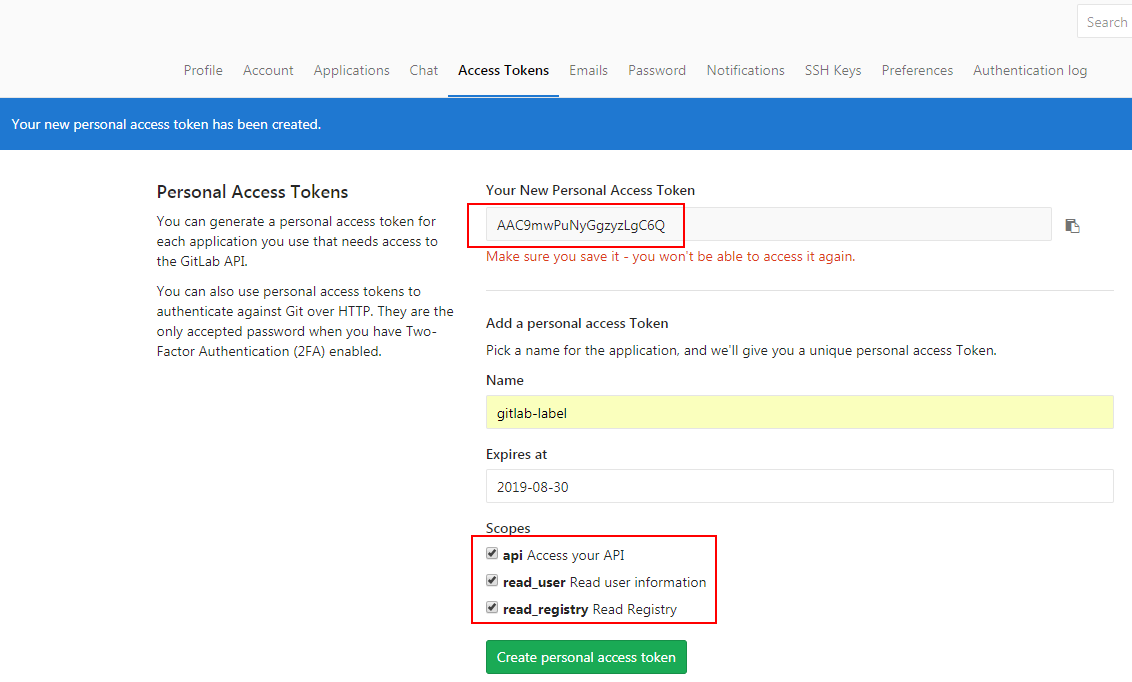Screen dimensions: 1132x682
Task: Switch to the Password tab
Action: coord(657,70)
